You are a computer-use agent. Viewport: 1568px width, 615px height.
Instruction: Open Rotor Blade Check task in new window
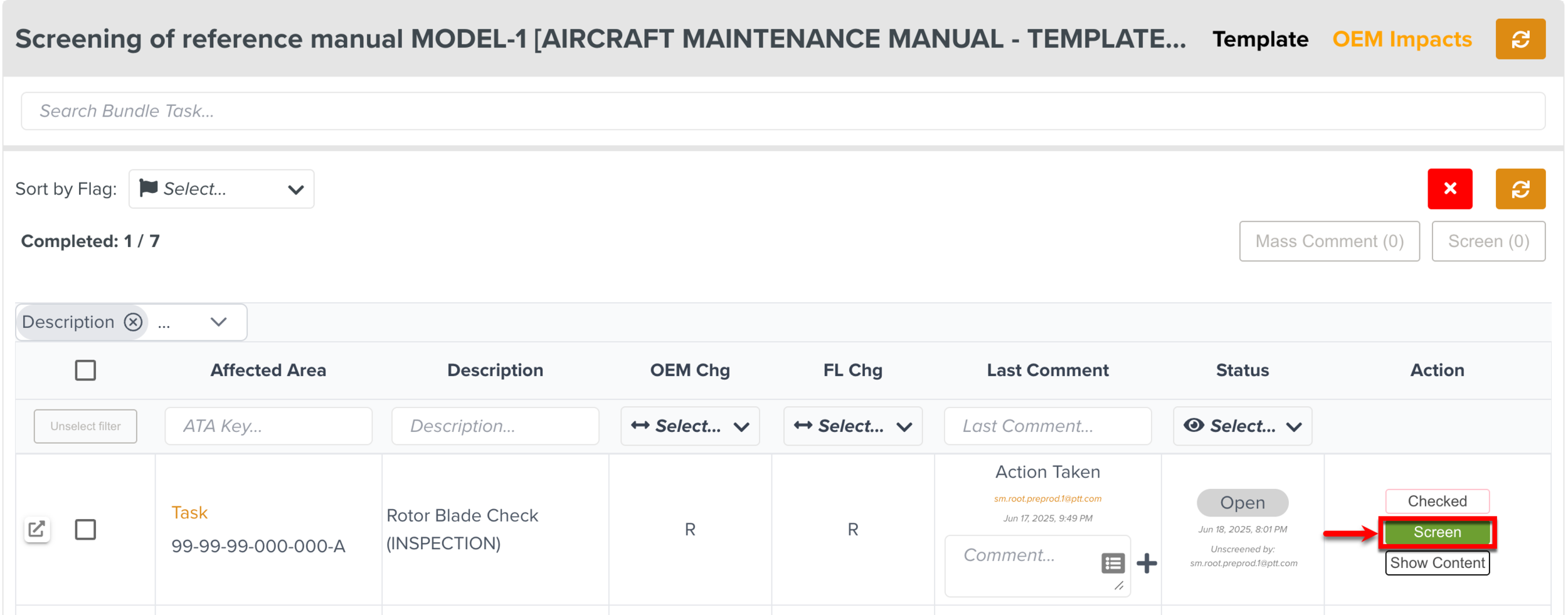pos(37,529)
